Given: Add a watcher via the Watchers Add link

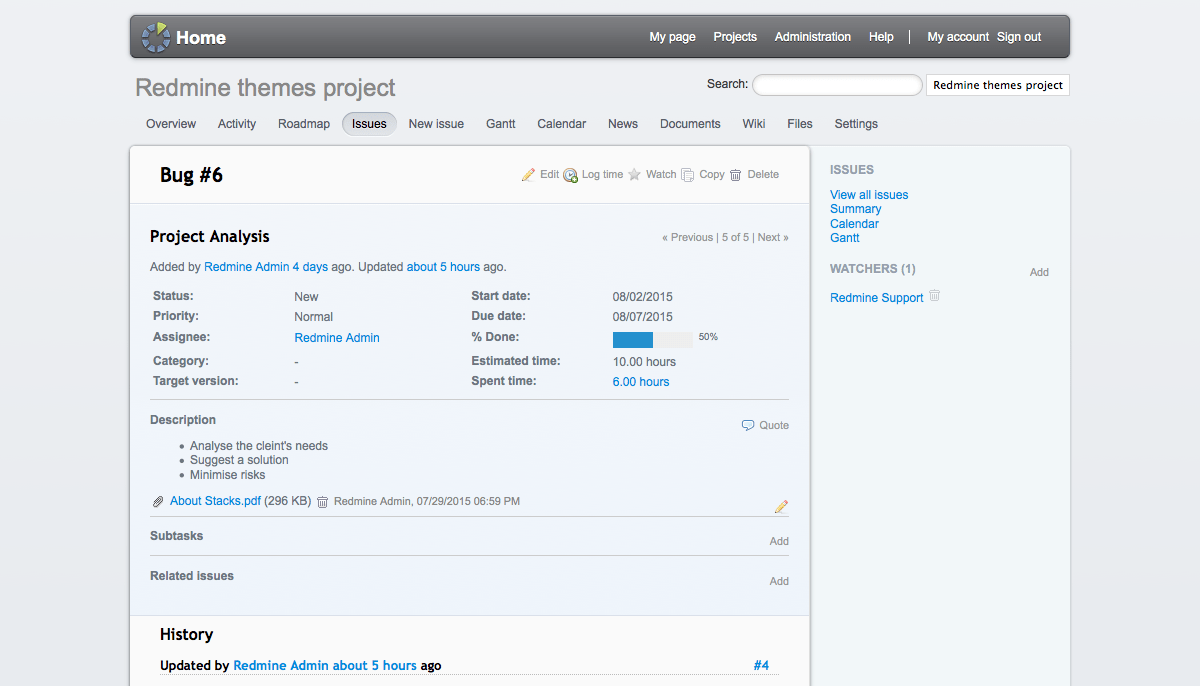Looking at the screenshot, I should (x=1039, y=272).
